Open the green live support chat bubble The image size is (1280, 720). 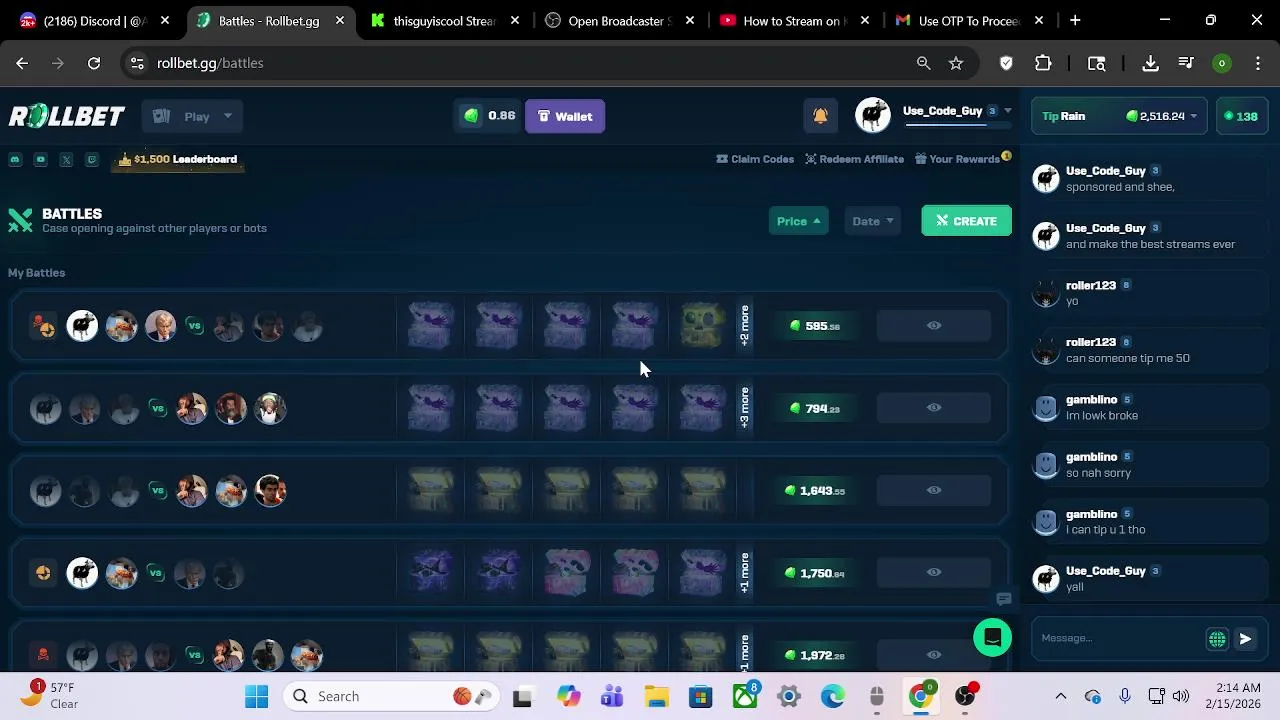coord(993,637)
